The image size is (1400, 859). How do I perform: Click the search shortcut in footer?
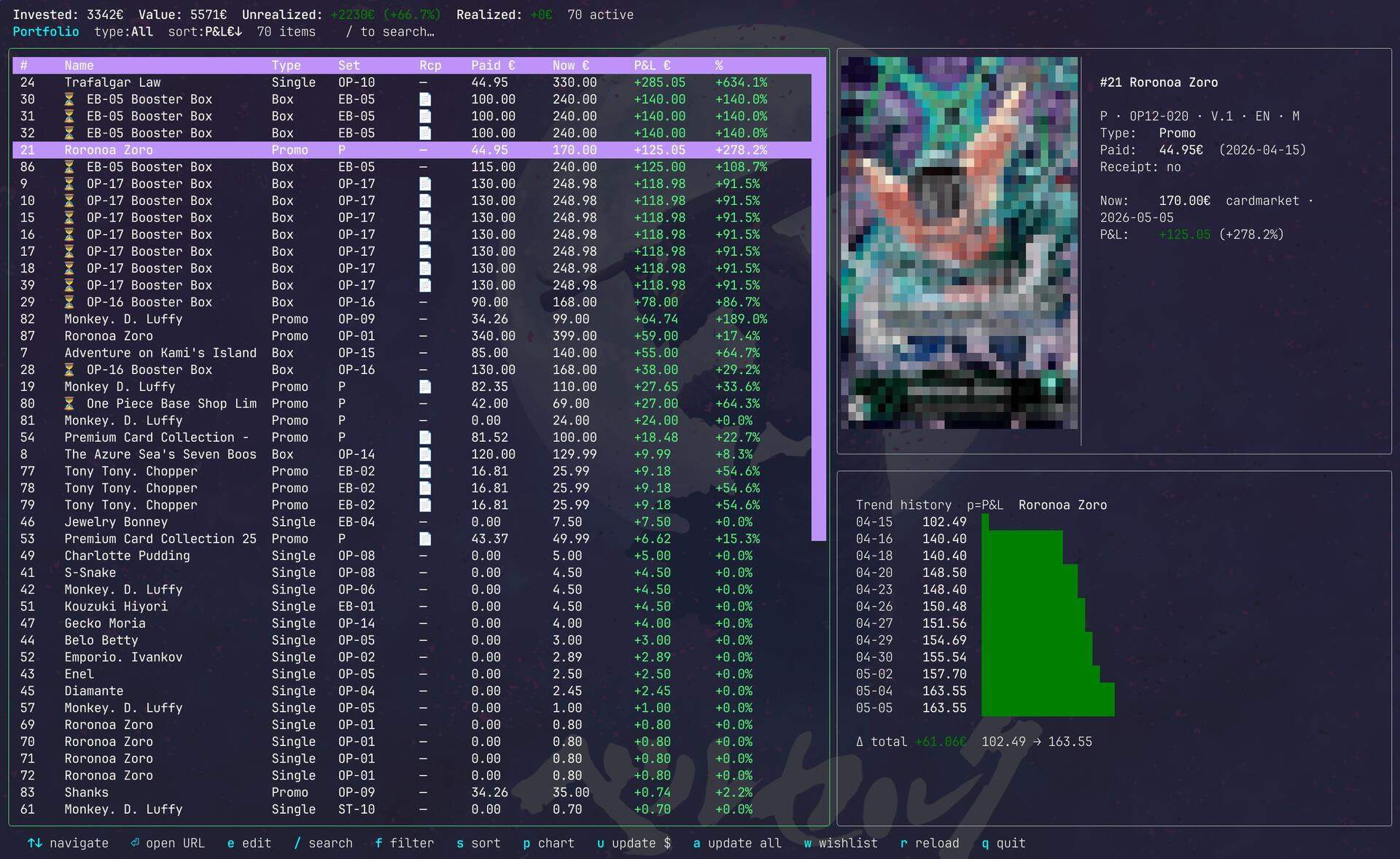[x=323, y=843]
